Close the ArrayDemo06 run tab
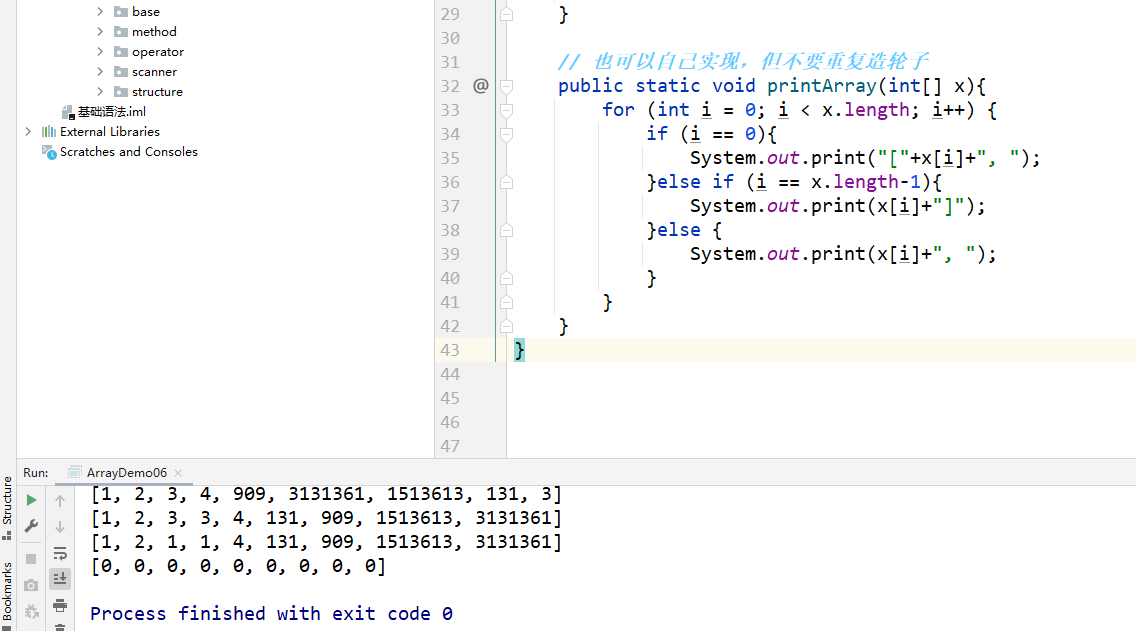The image size is (1136, 631). click(178, 472)
